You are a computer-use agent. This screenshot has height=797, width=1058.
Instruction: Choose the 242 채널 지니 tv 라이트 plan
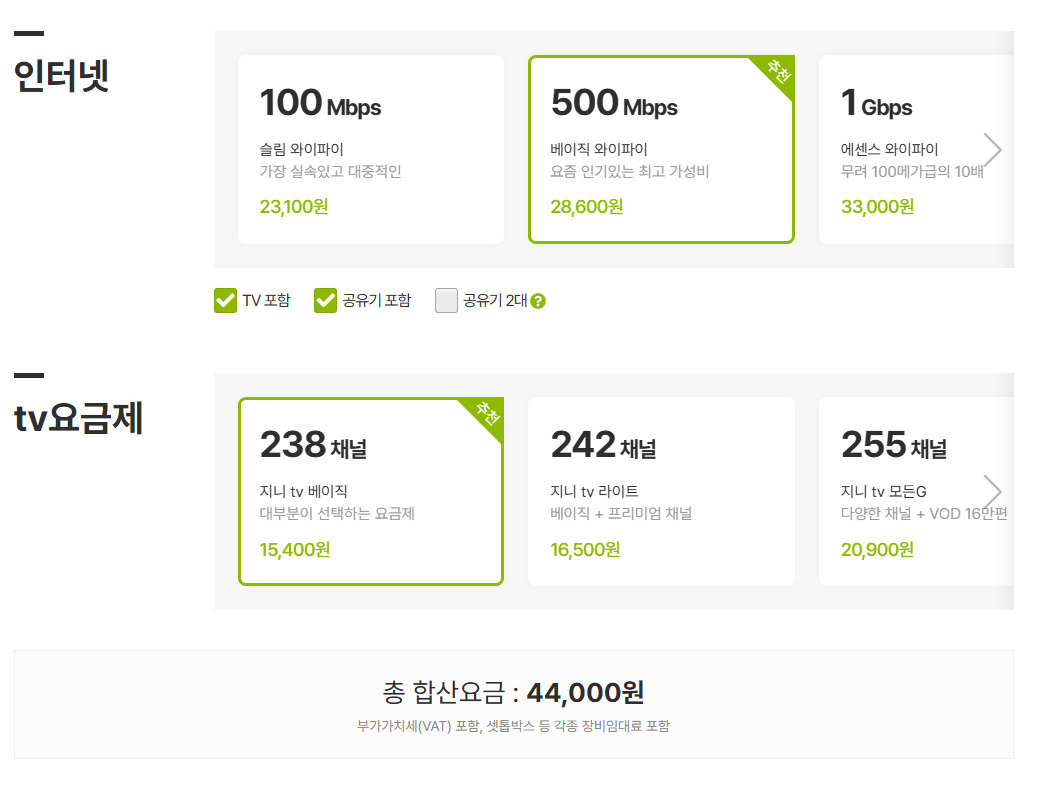click(661, 491)
